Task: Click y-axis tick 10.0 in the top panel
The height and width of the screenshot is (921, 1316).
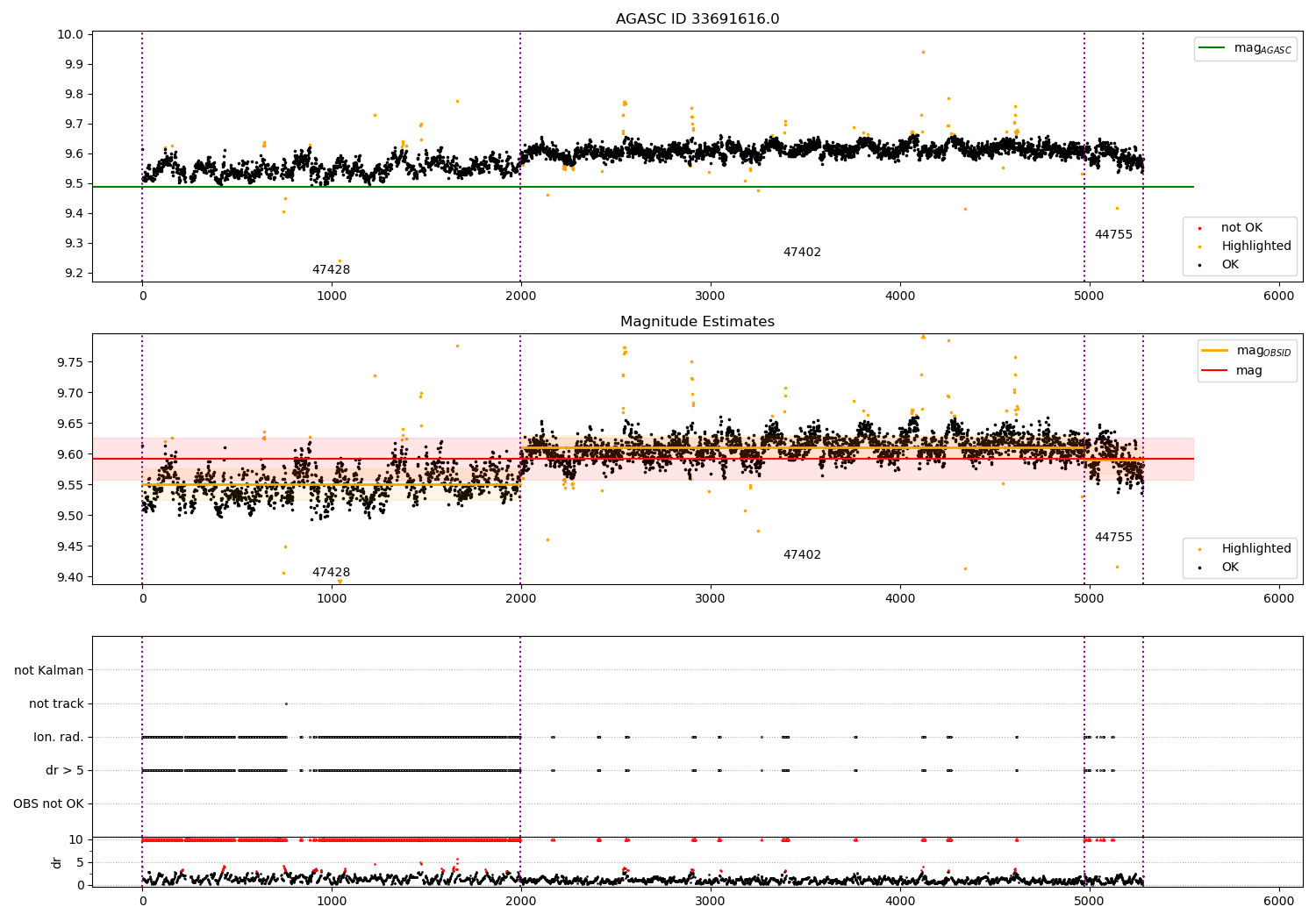Action: tap(70, 35)
